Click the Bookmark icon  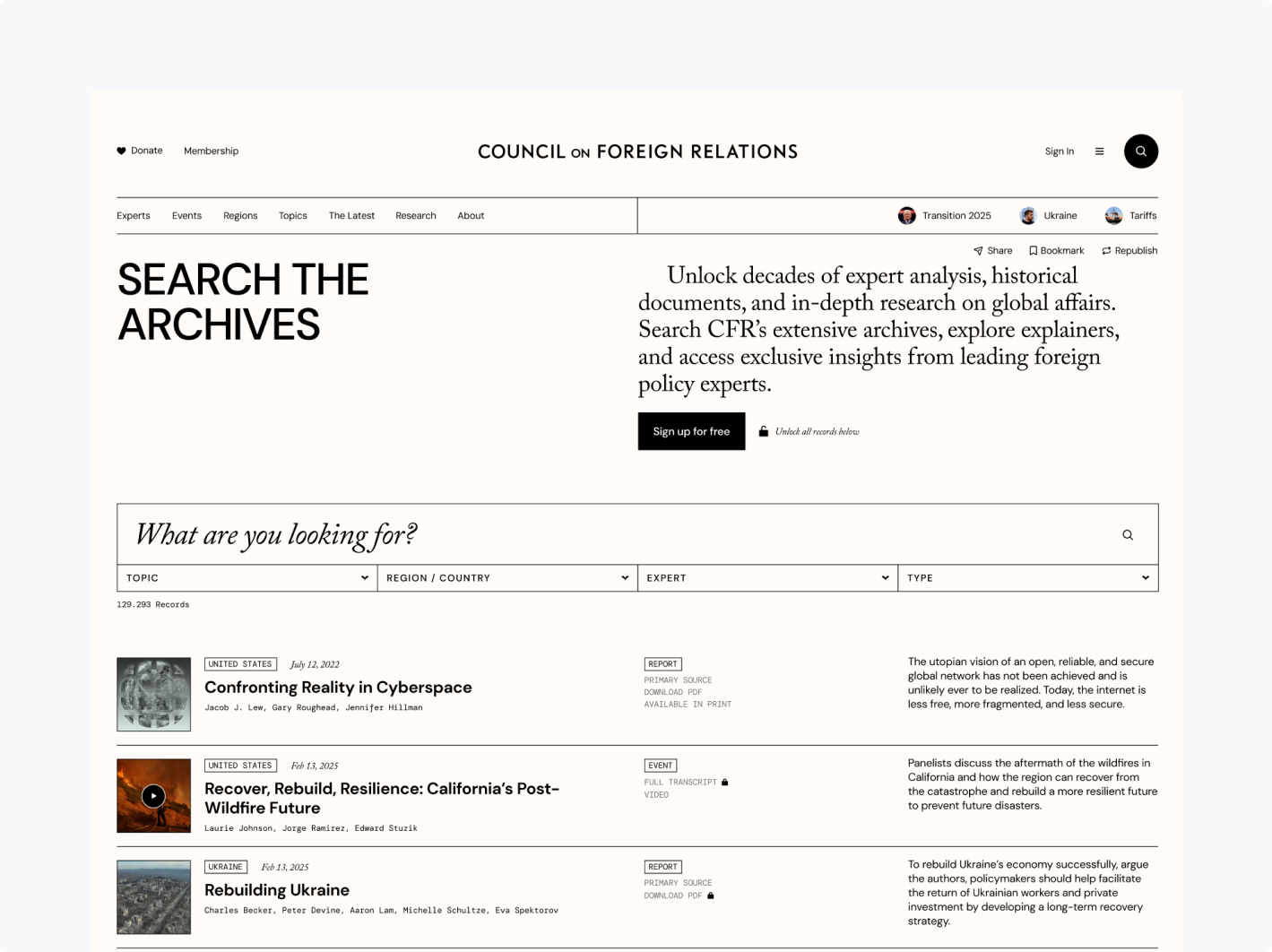1033,251
